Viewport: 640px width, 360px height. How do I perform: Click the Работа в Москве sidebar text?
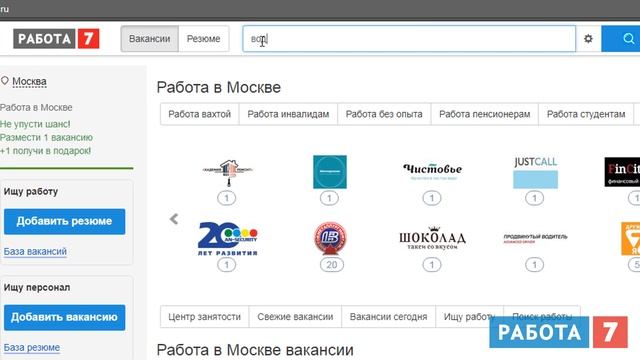36,107
